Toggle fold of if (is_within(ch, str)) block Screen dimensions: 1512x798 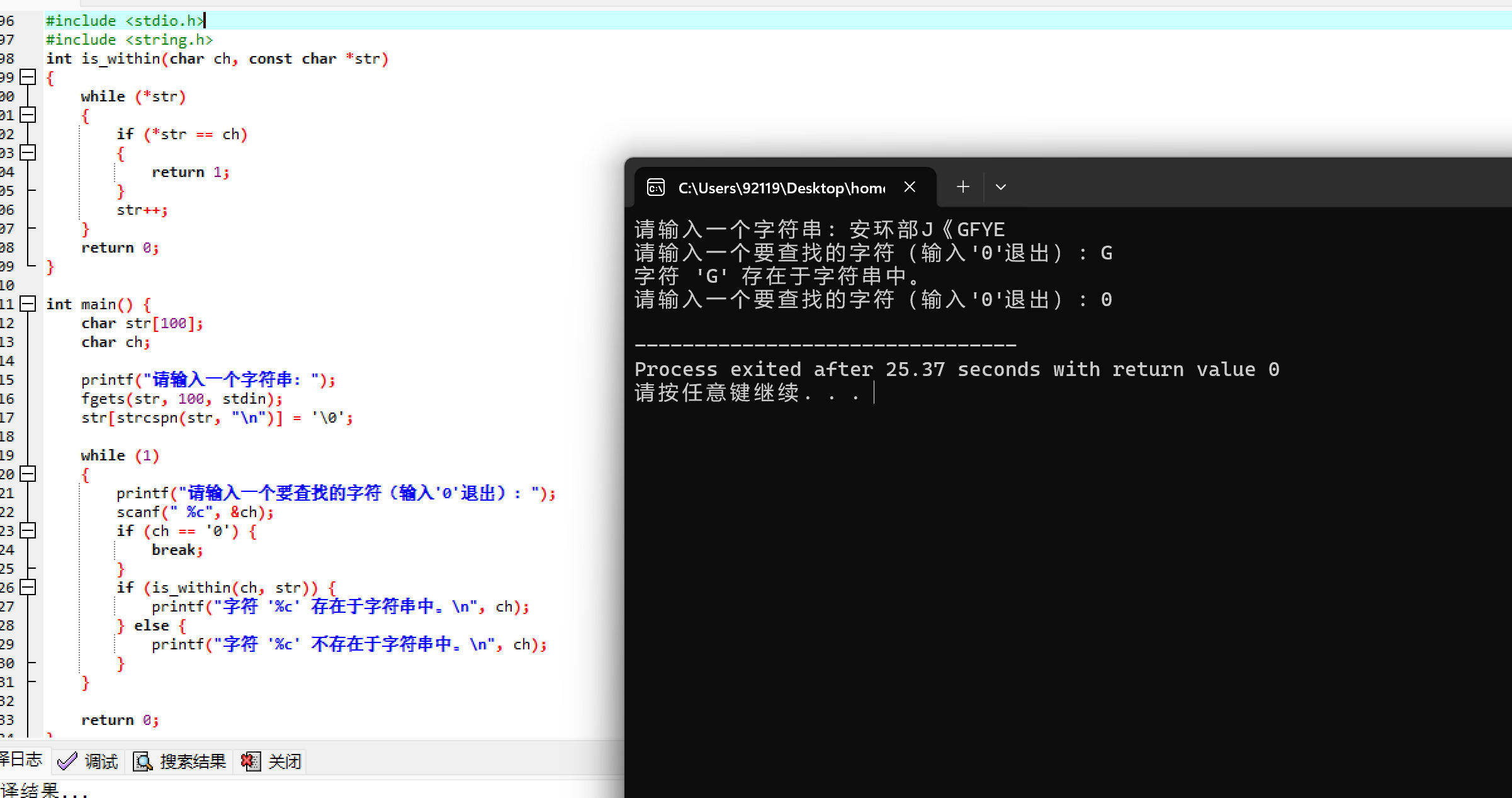28,588
